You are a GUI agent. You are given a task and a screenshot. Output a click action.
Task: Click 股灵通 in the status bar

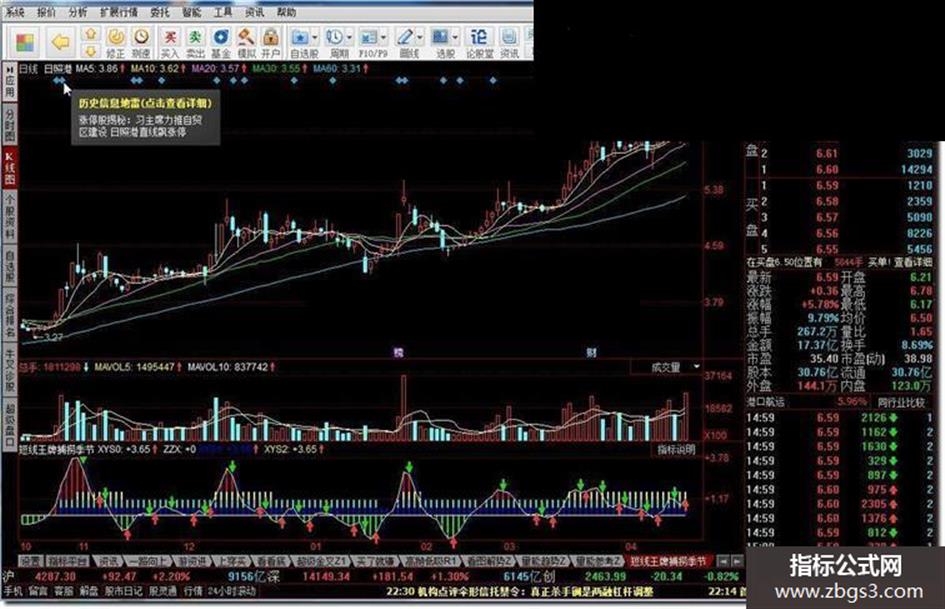163,592
